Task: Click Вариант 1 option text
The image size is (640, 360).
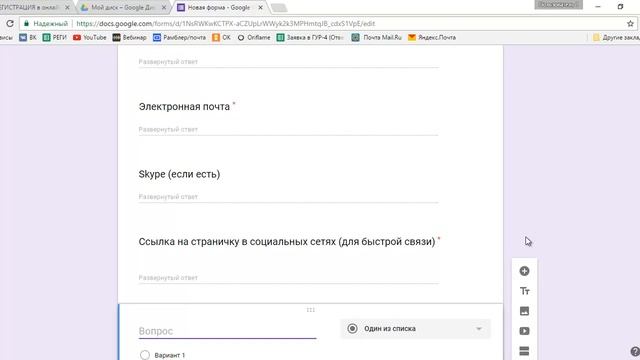Action: [x=169, y=356]
